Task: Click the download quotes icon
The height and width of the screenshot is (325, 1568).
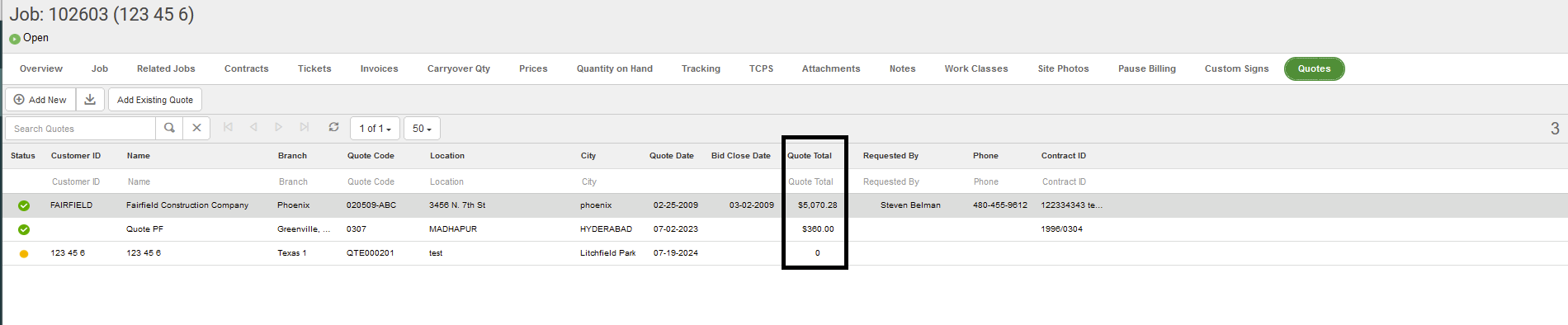Action: click(x=90, y=100)
